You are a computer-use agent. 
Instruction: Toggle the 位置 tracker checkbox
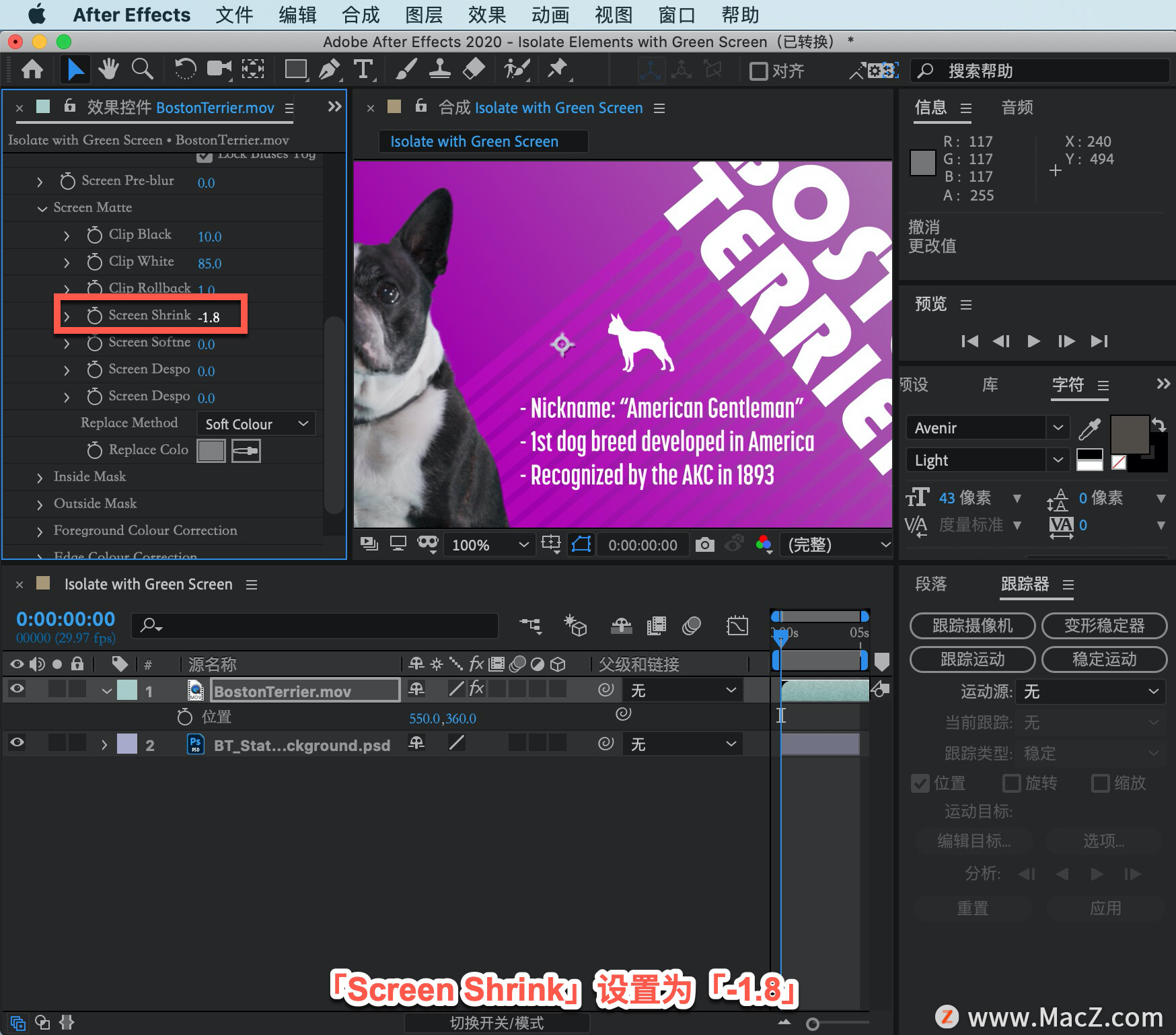click(x=920, y=783)
